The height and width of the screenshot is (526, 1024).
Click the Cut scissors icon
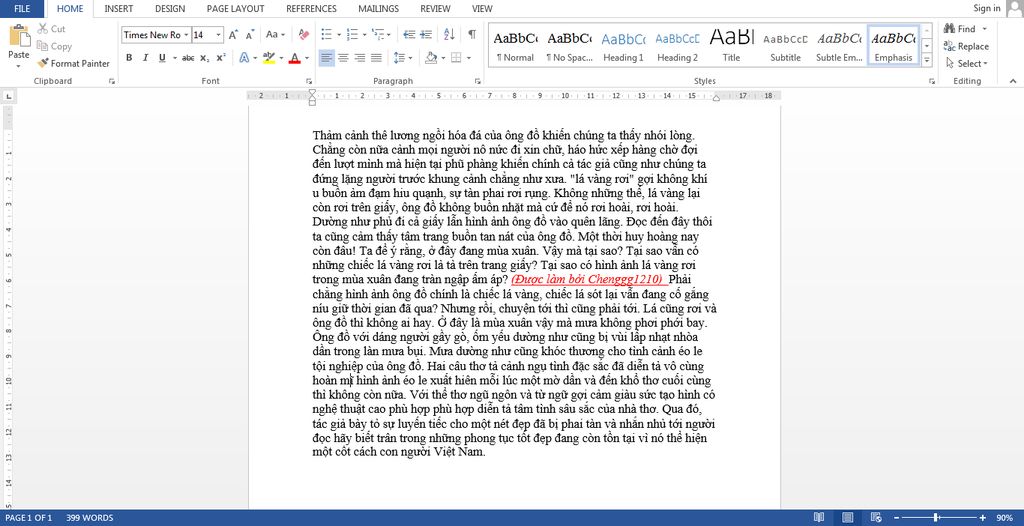(42, 29)
